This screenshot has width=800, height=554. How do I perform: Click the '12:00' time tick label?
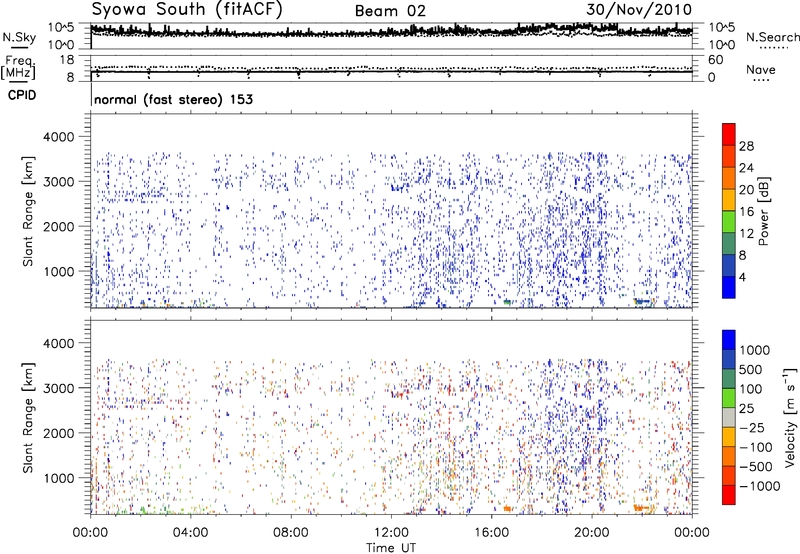point(391,533)
